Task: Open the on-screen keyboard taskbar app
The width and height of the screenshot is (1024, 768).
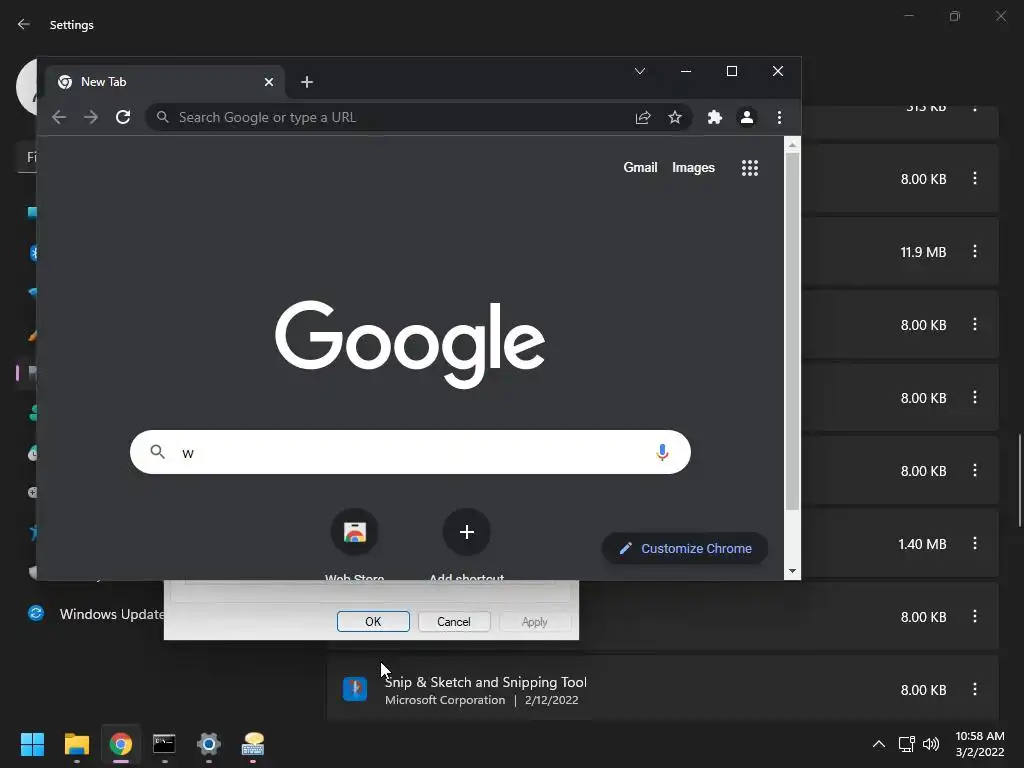Action: pyautogui.click(x=253, y=744)
